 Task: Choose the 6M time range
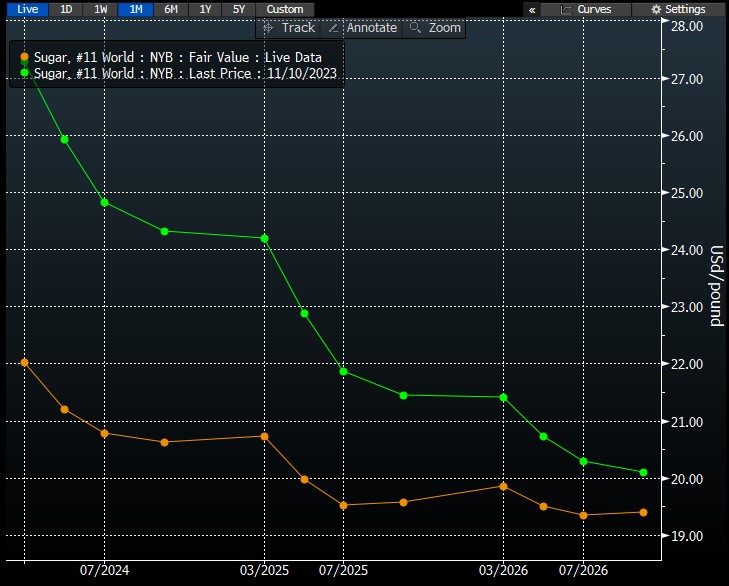tap(172, 9)
